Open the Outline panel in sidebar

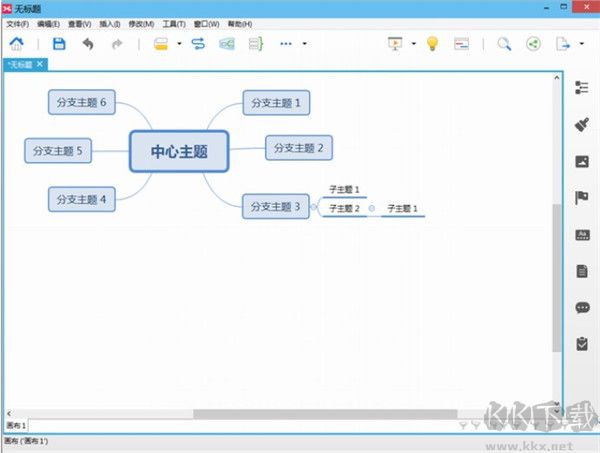(x=582, y=88)
